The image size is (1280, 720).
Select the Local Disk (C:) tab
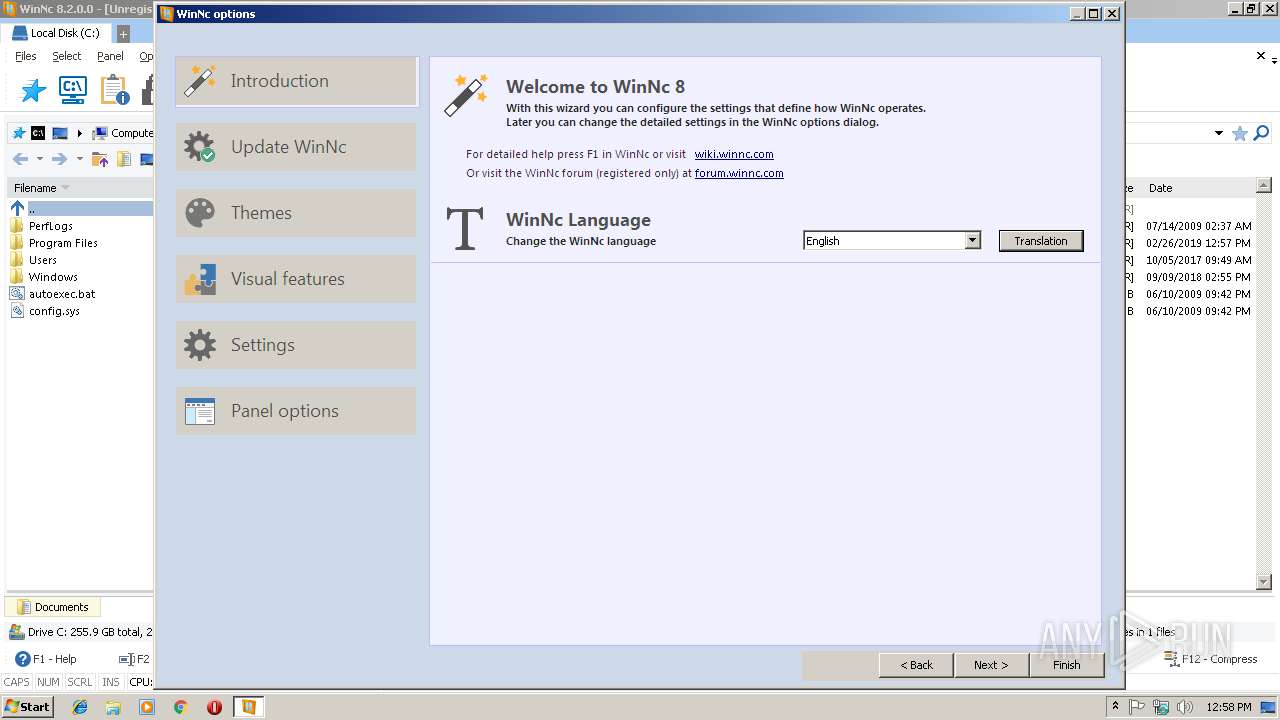[x=56, y=33]
